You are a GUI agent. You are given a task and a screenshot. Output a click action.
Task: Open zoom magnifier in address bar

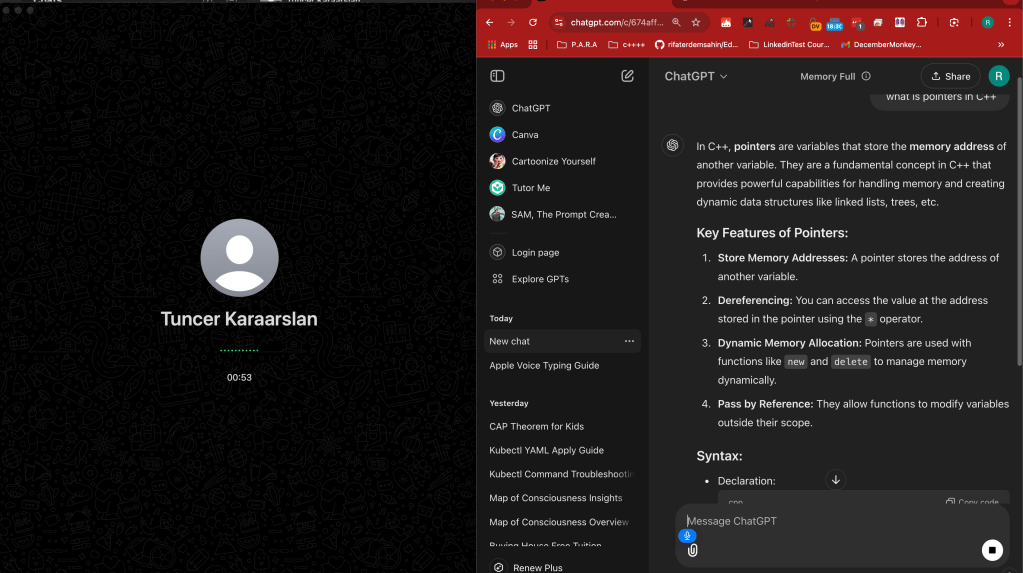click(677, 22)
